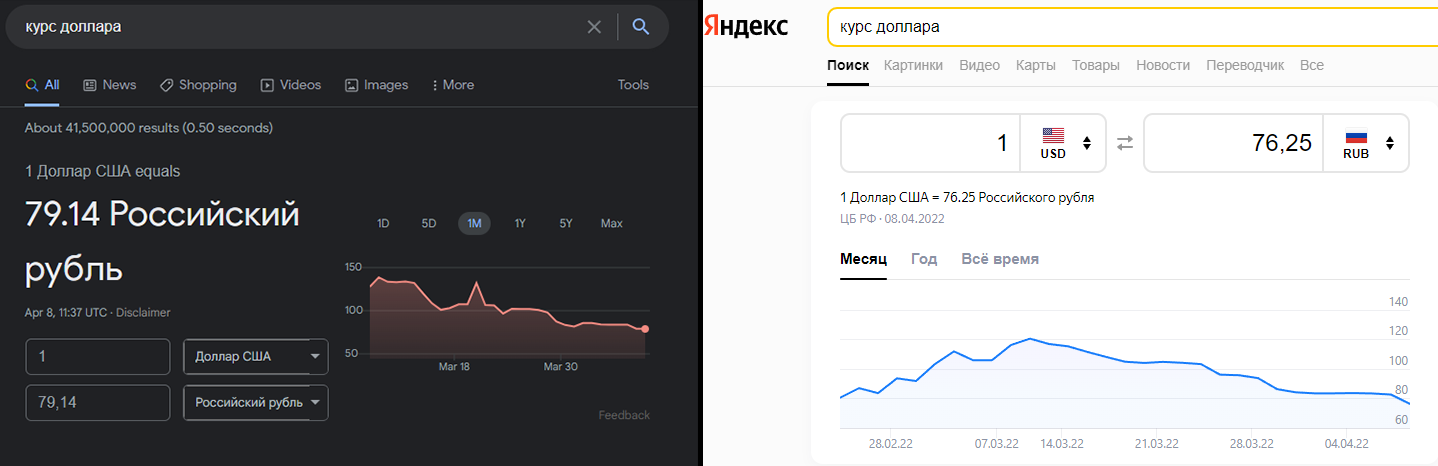
Task: Select the 1D chart range in Google
Action: [383, 224]
